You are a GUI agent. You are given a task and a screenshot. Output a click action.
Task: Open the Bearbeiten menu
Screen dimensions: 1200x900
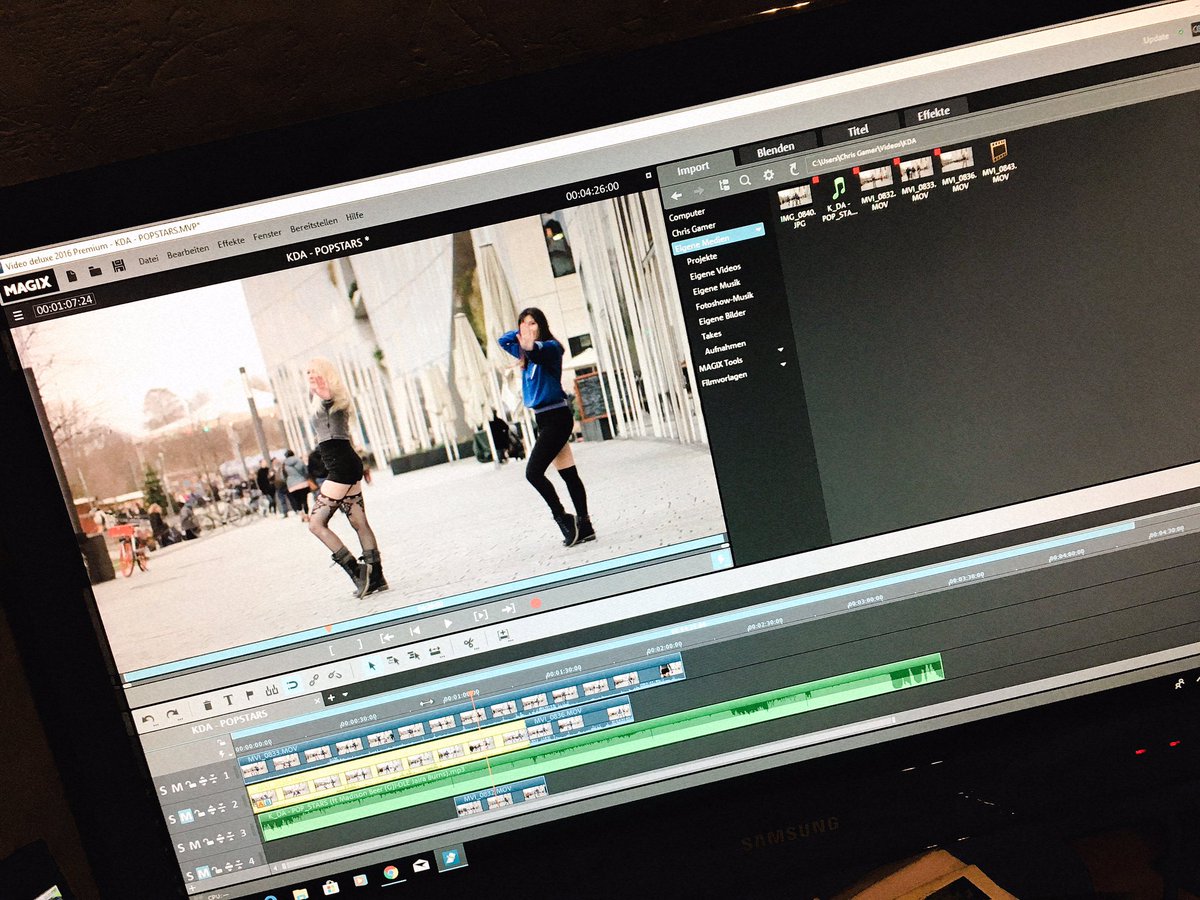[188, 250]
